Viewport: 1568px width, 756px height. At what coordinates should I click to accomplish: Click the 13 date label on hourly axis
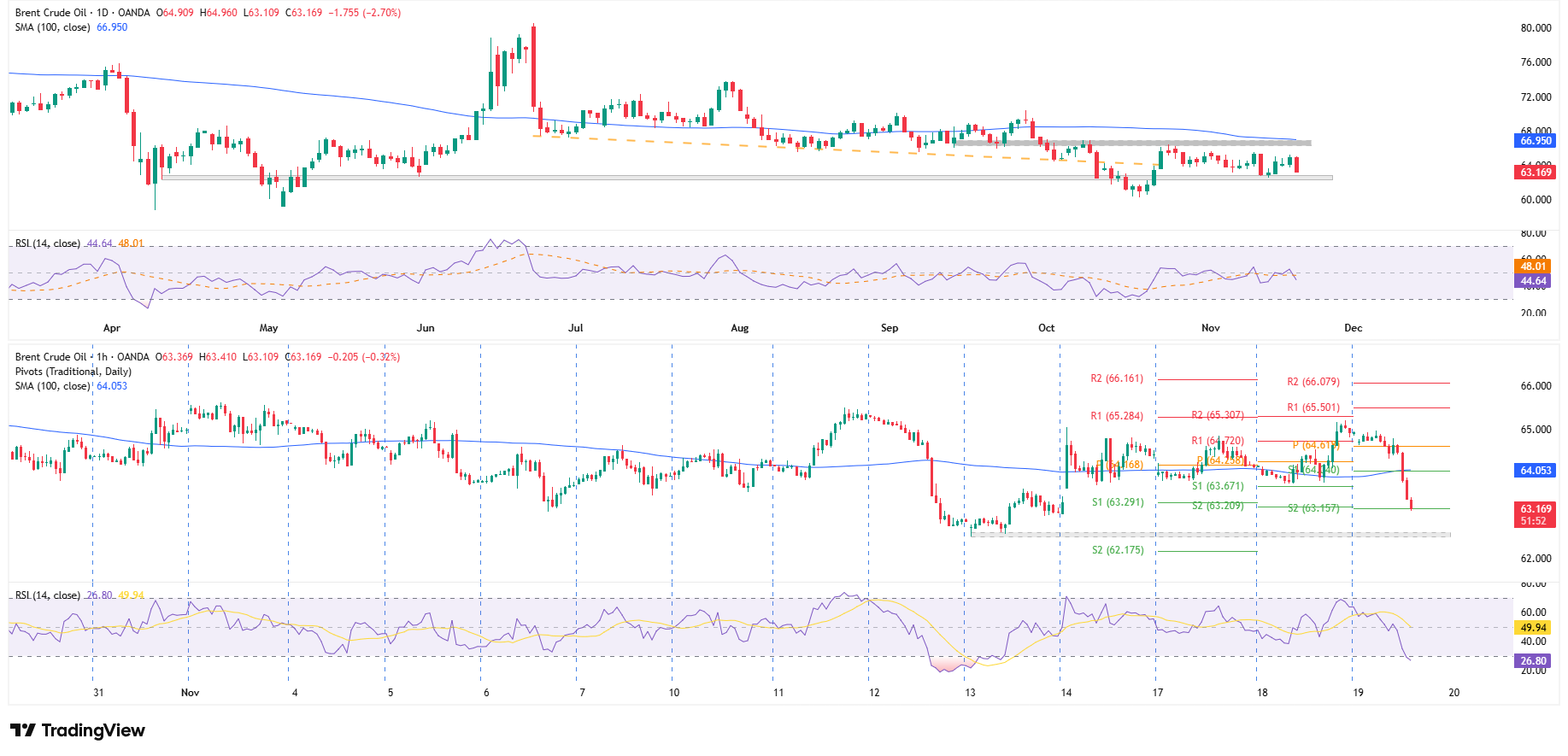(970, 693)
